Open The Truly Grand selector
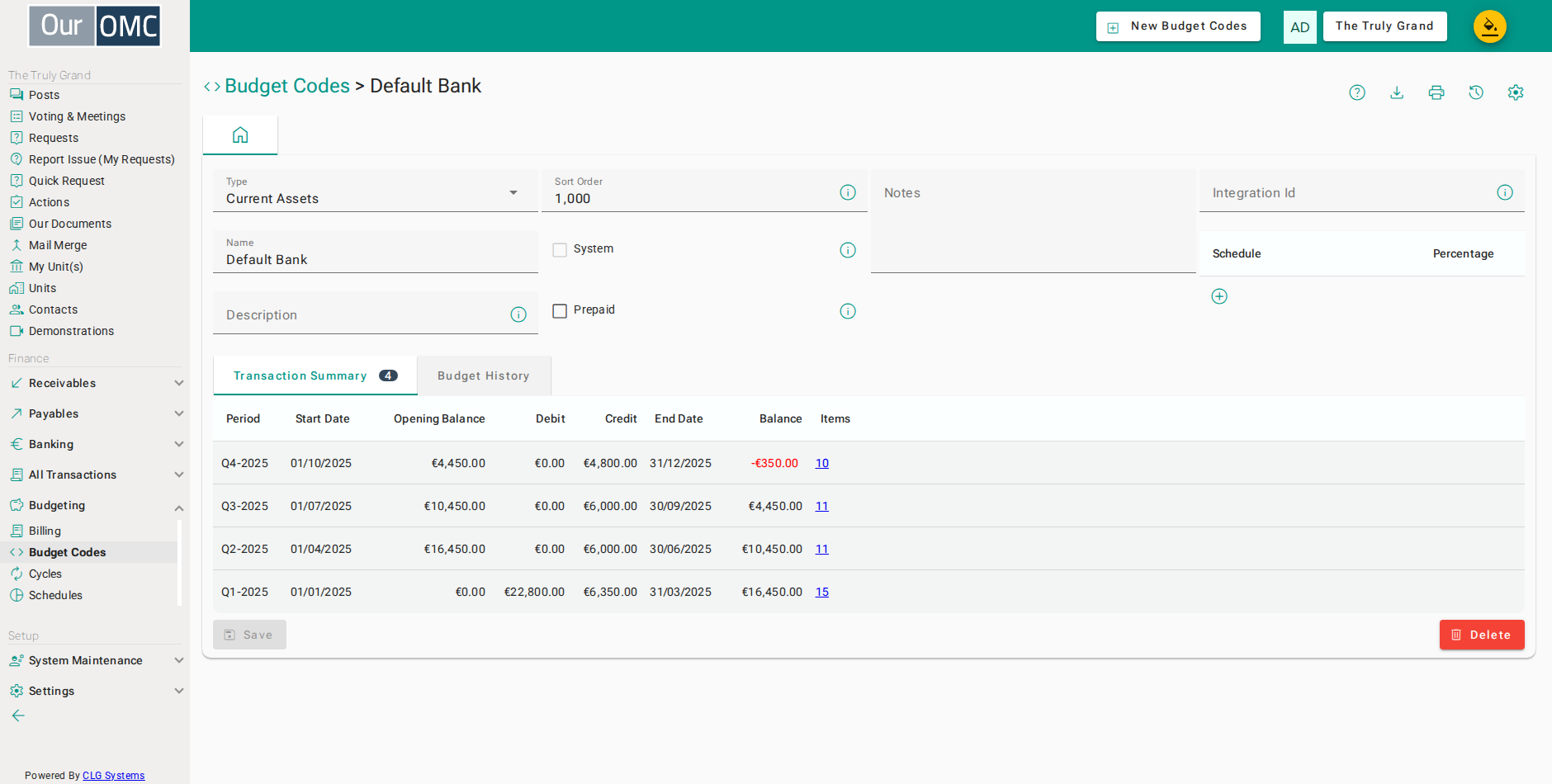Viewport: 1552px width, 784px height. point(1385,26)
